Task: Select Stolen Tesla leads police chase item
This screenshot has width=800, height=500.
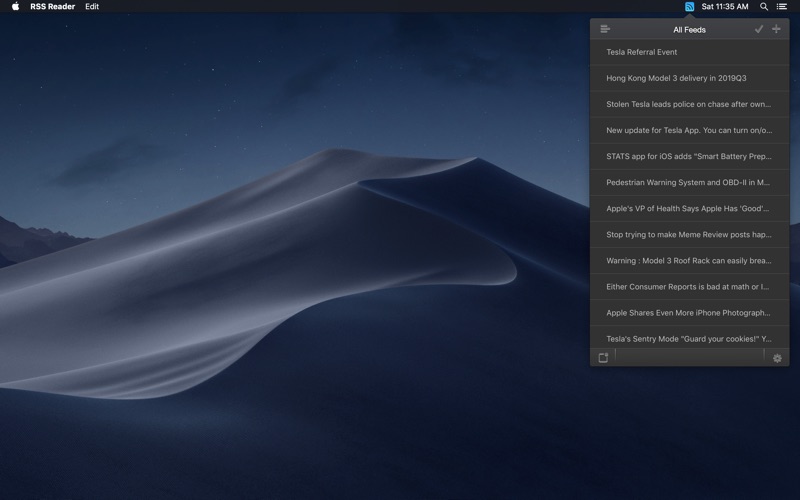Action: pos(689,104)
